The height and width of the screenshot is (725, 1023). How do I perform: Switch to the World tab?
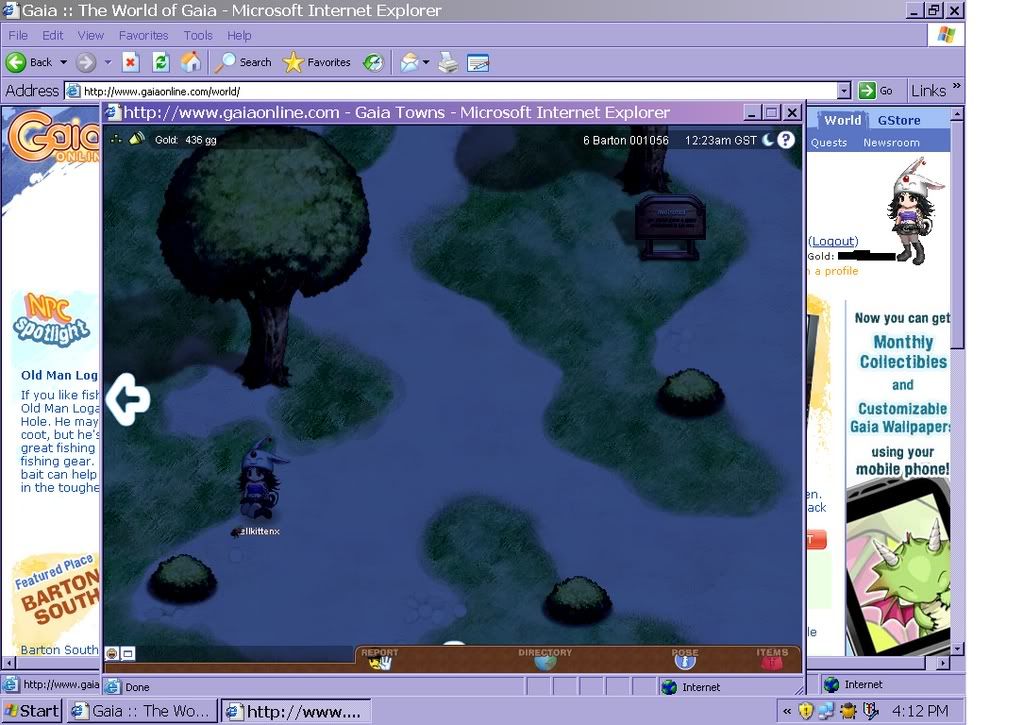coord(842,120)
